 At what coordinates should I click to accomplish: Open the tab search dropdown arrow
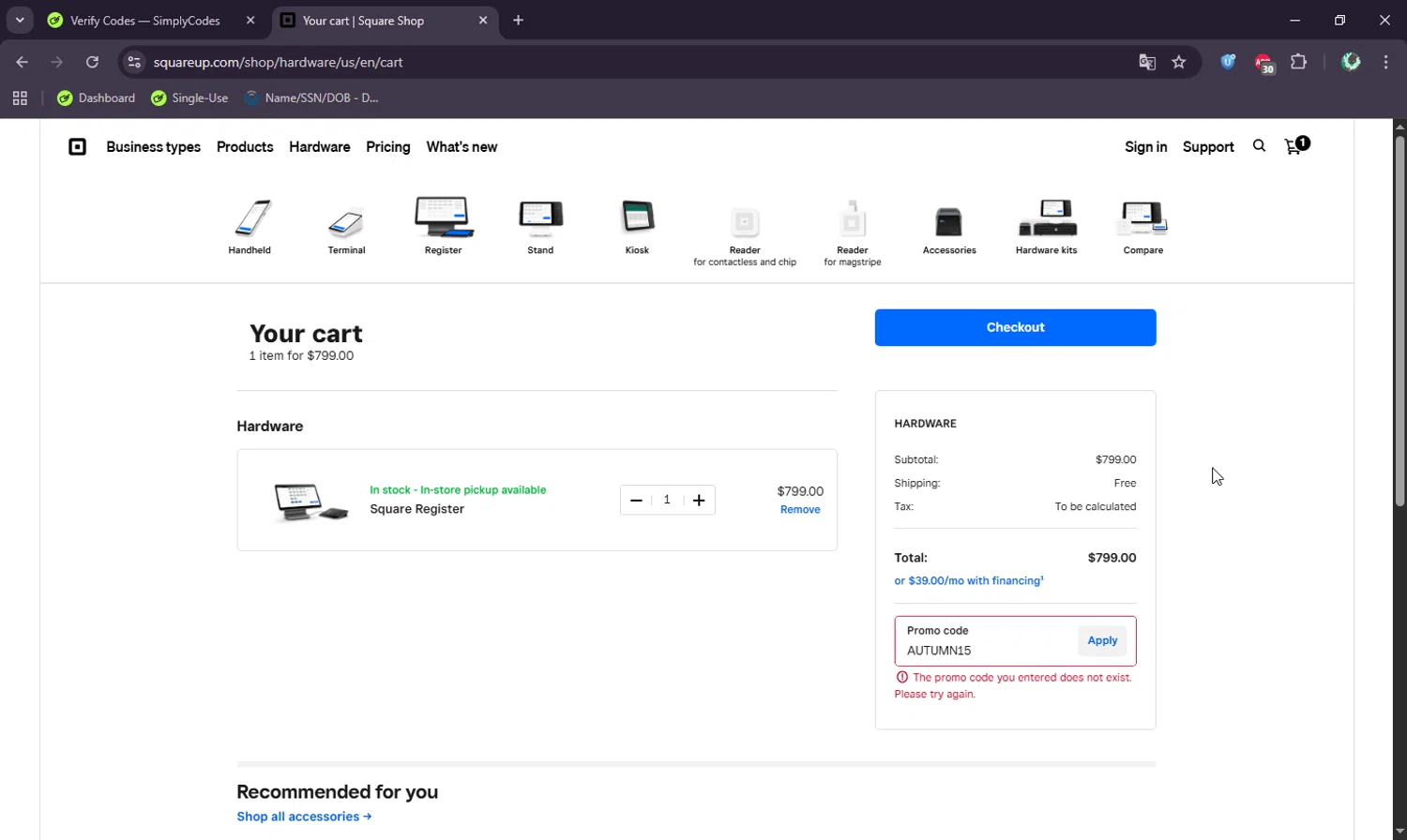coord(20,21)
